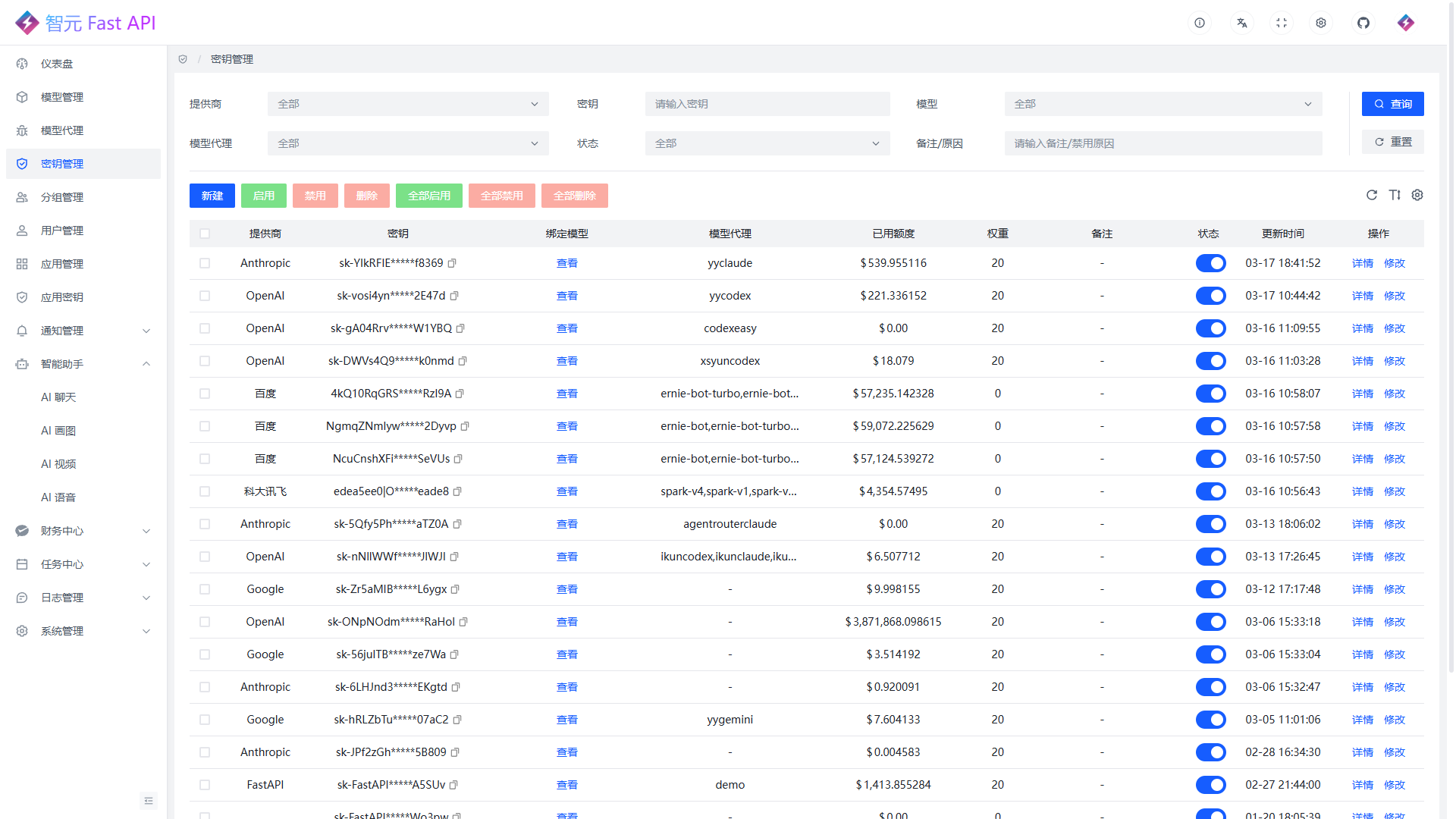Go to AI 聊天 menu item

(x=58, y=397)
